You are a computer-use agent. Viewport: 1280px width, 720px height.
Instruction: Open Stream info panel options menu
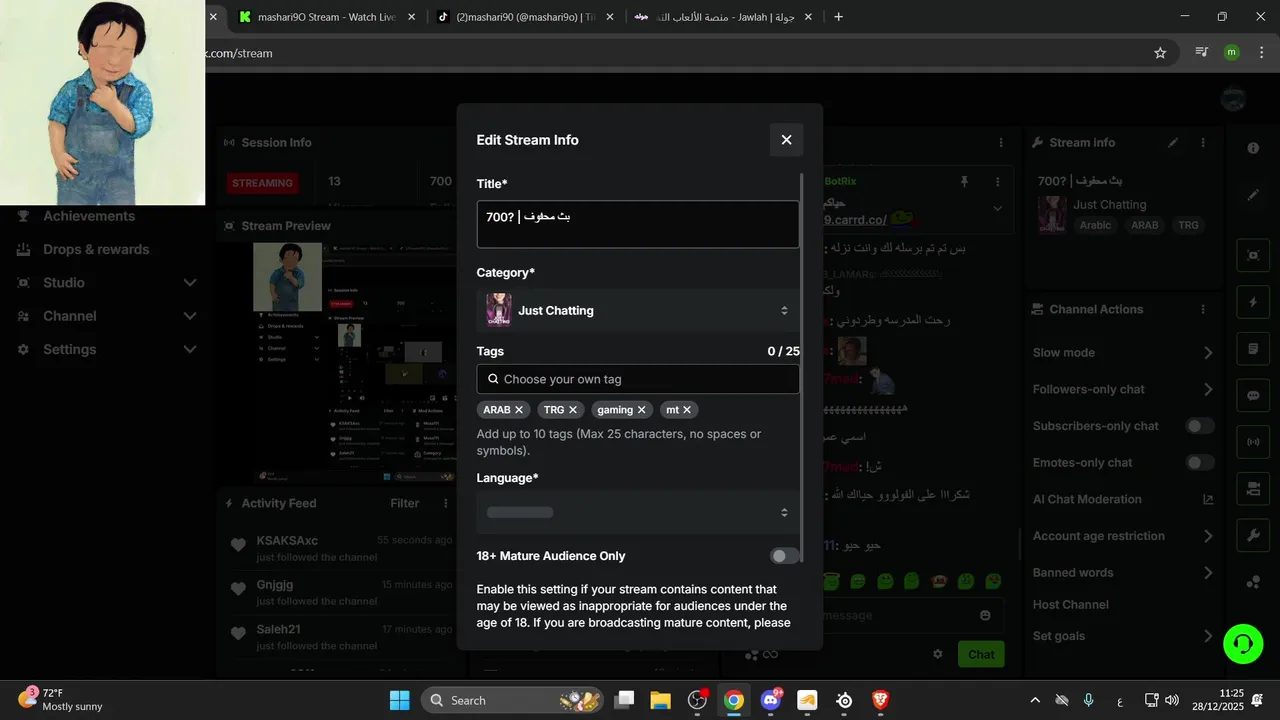coord(1203,143)
